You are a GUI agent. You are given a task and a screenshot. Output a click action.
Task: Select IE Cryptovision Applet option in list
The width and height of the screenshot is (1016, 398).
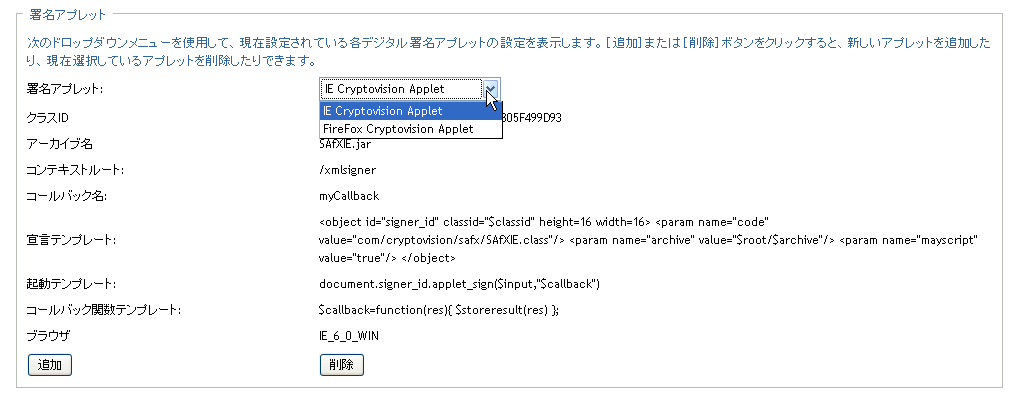coord(411,111)
